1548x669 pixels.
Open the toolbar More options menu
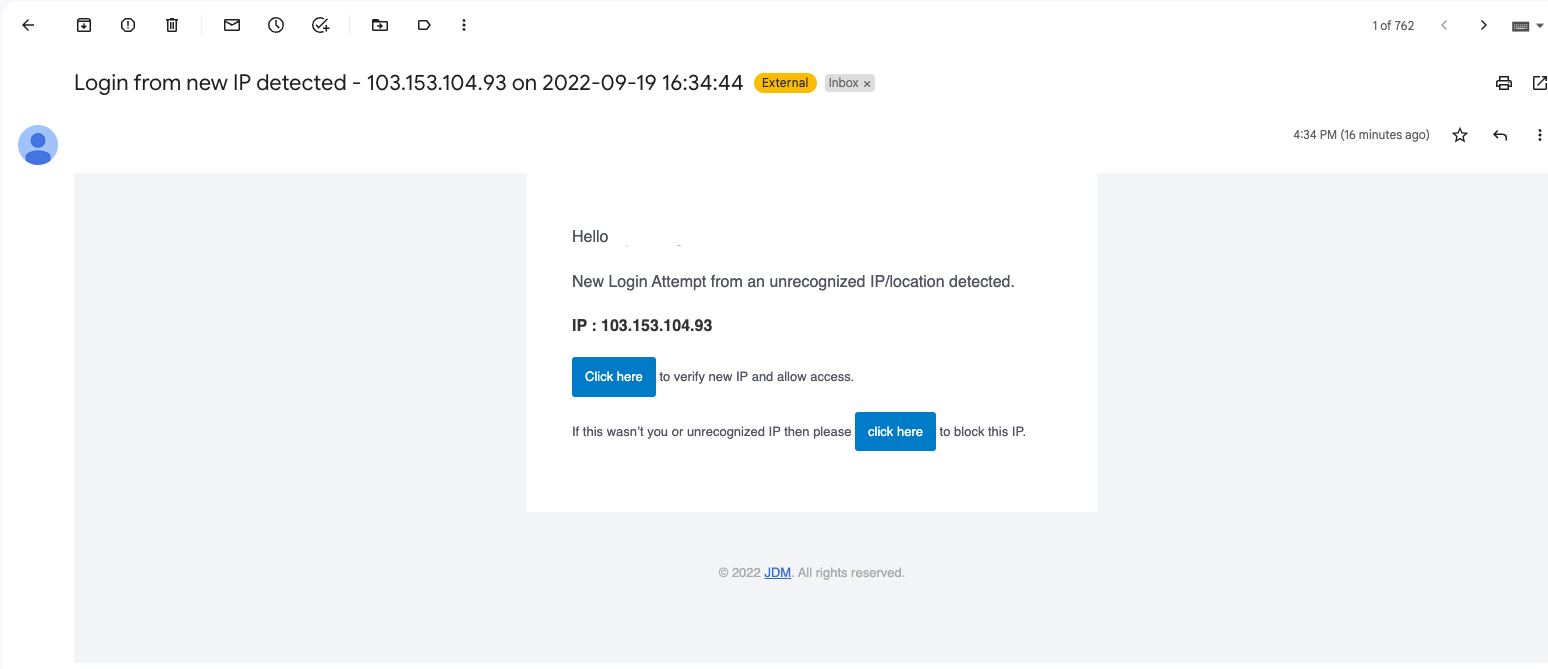point(464,25)
